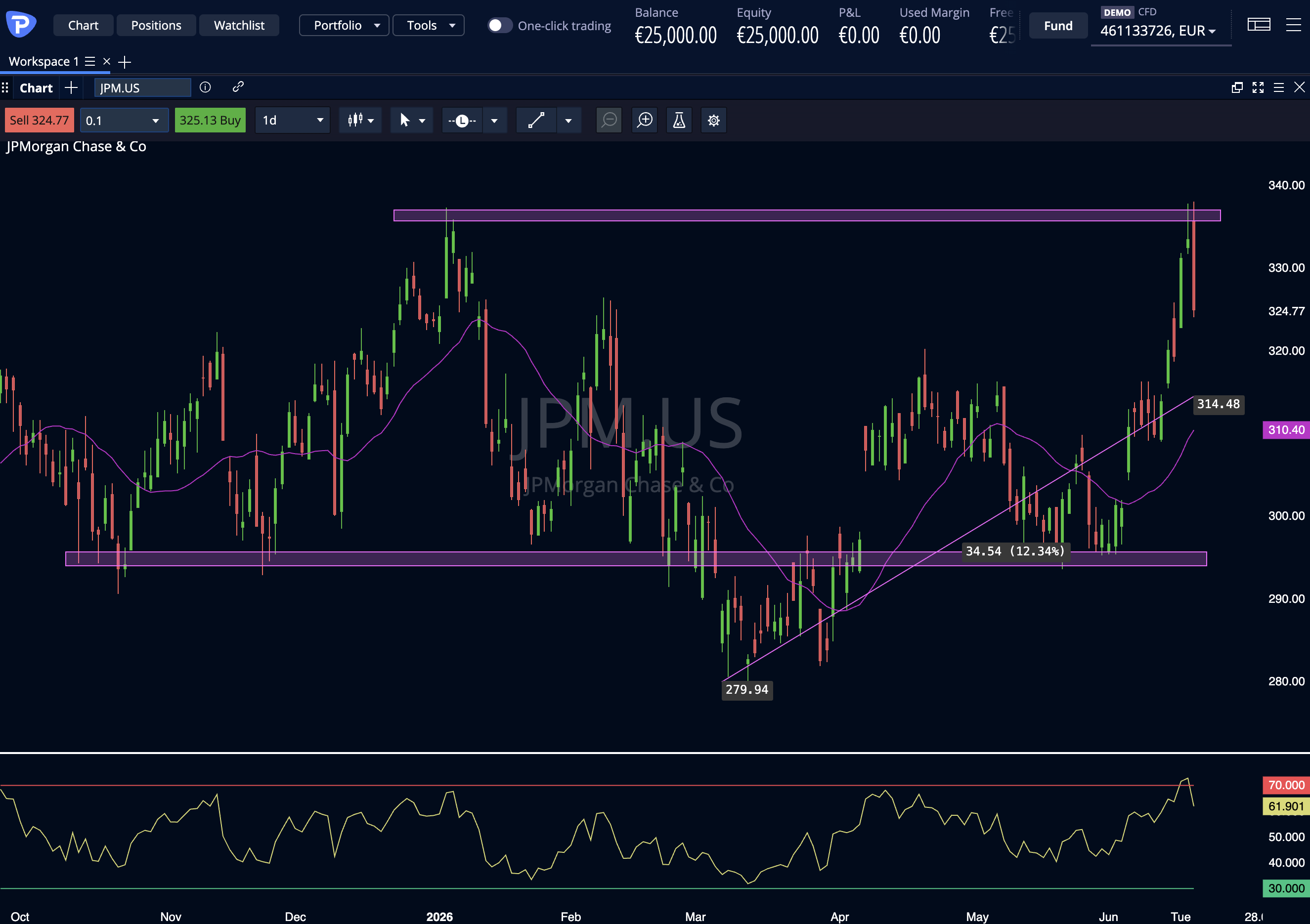Toggle One-click trading switch
1310x924 pixels.
pyautogui.click(x=500, y=25)
